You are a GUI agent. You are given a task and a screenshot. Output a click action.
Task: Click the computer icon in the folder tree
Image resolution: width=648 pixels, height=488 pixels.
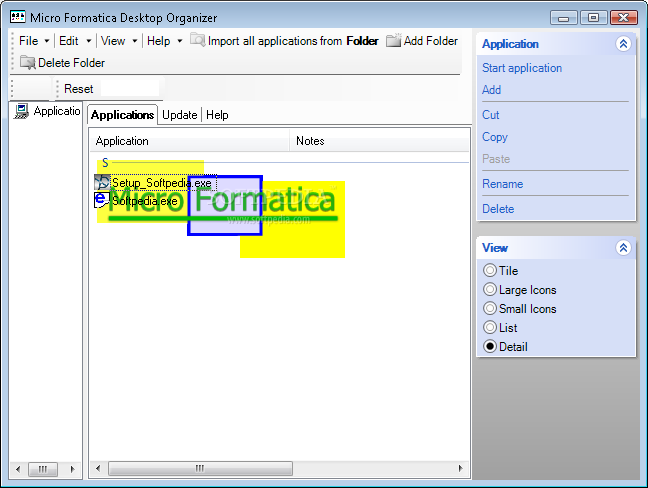(21, 111)
